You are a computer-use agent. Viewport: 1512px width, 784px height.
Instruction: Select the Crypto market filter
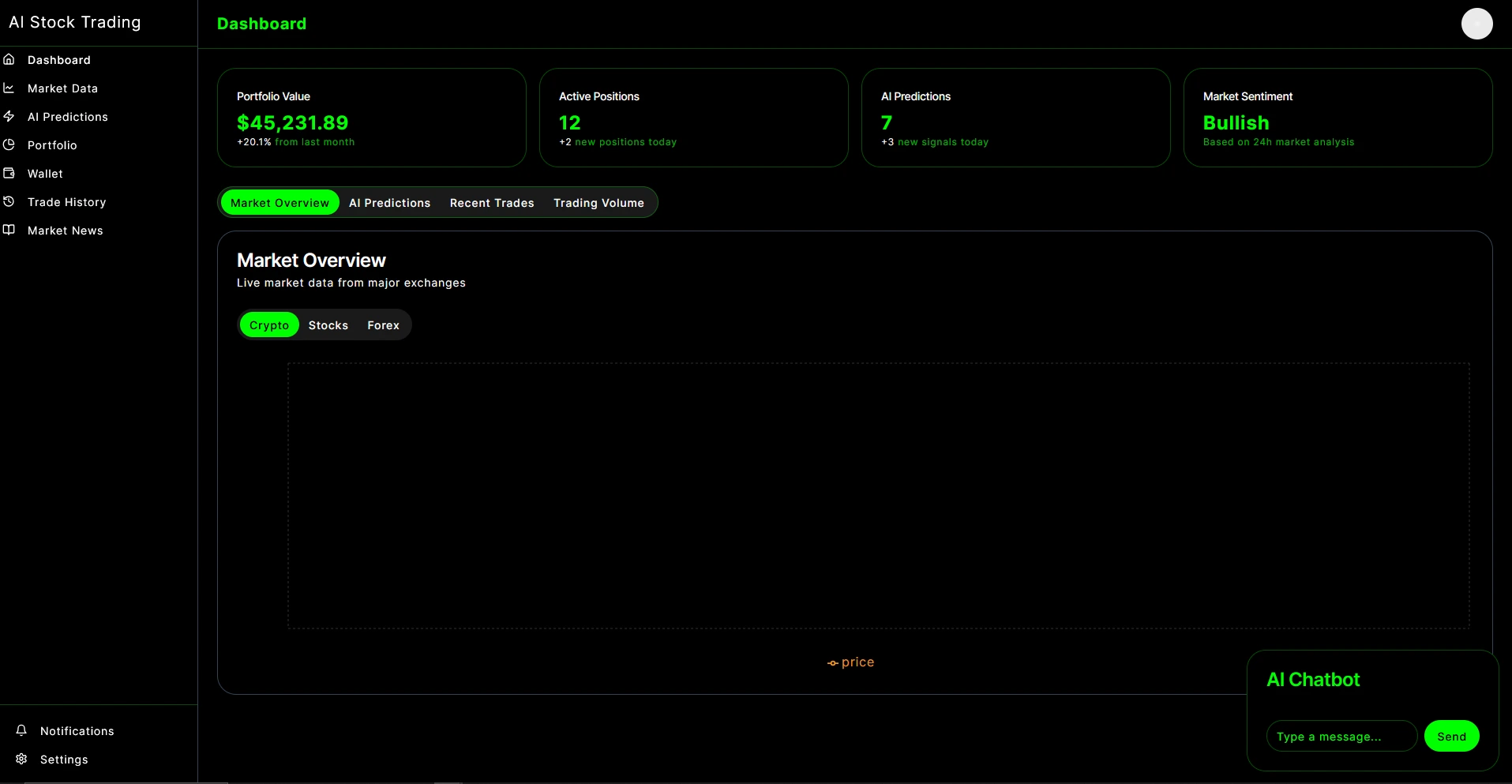[x=269, y=325]
